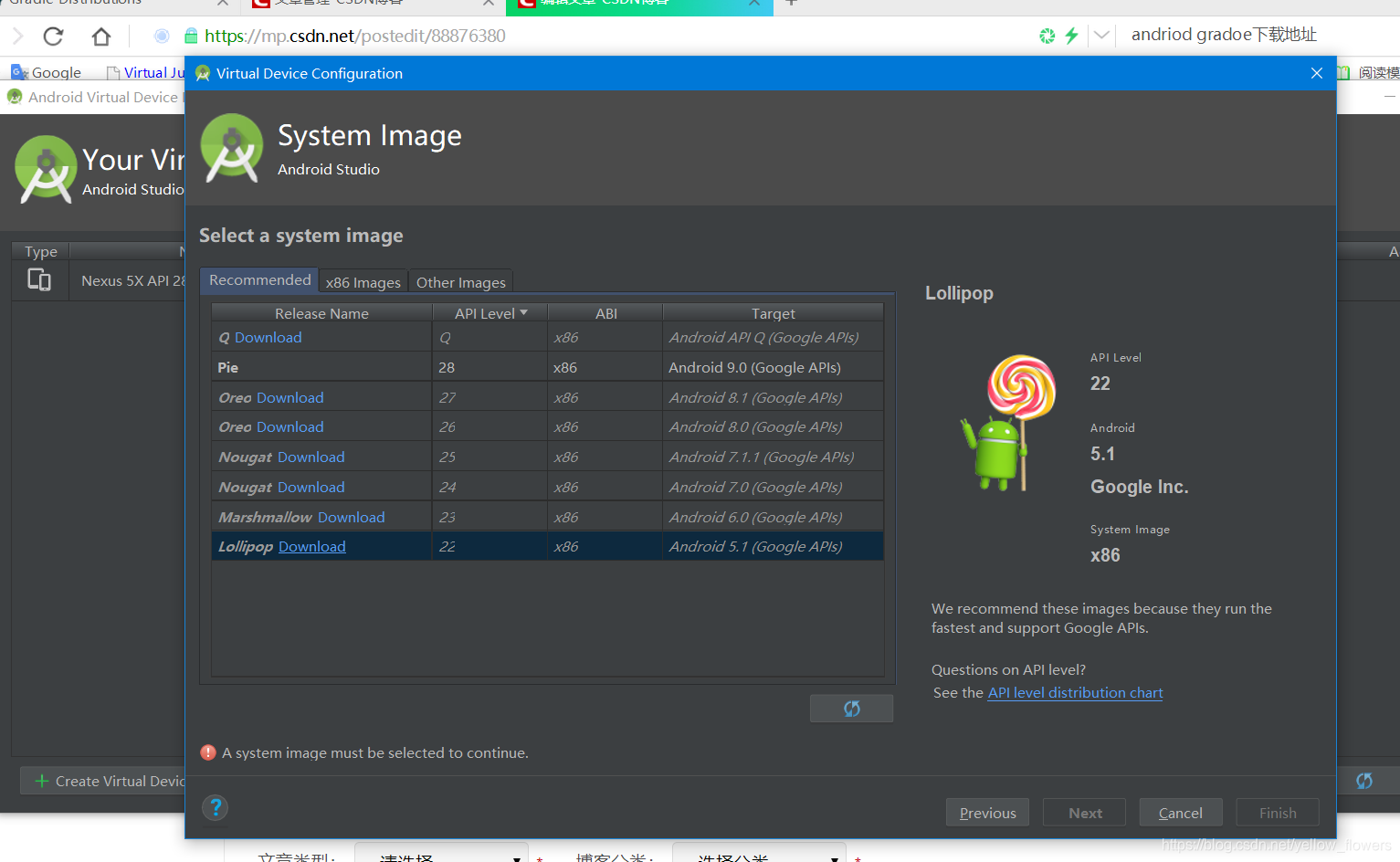Select Nexus 5X API 28 device row
This screenshot has height=862, width=1400.
[x=99, y=280]
